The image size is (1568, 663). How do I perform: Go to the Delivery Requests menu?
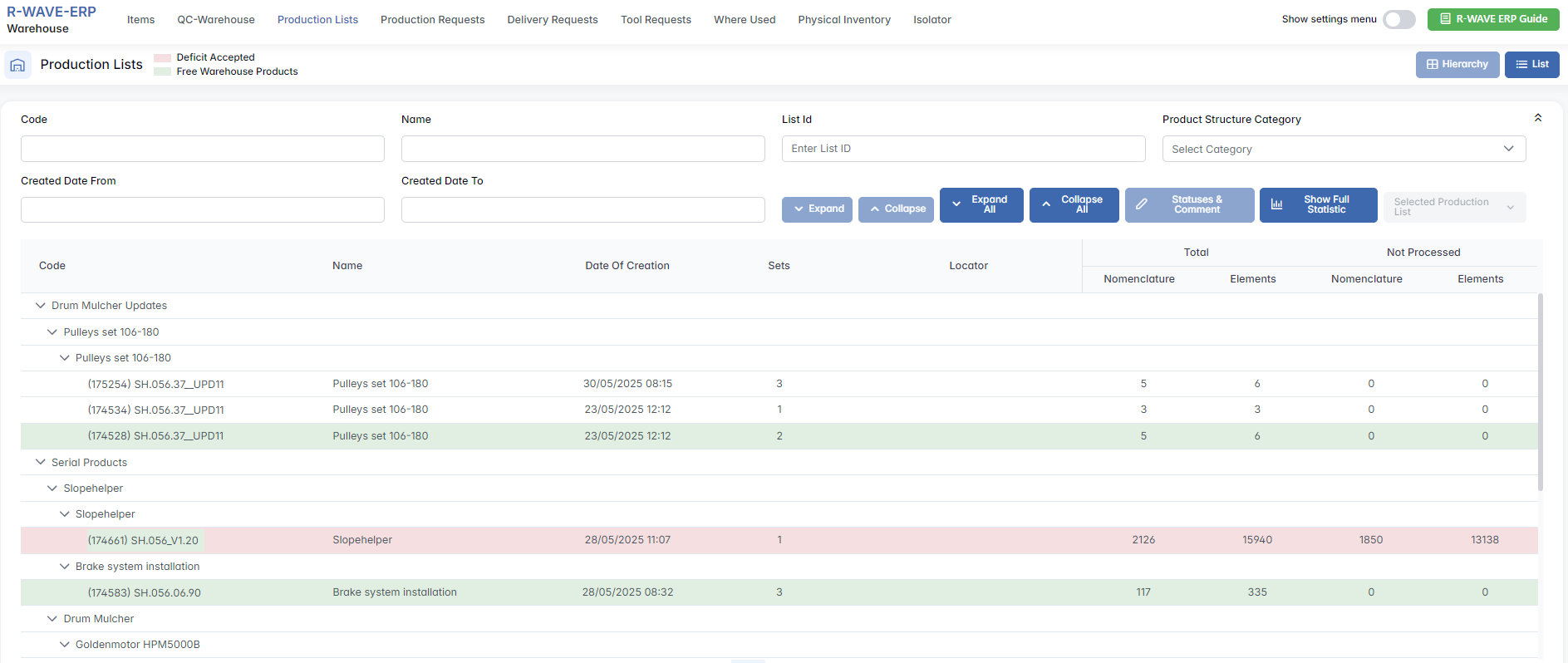pyautogui.click(x=552, y=20)
